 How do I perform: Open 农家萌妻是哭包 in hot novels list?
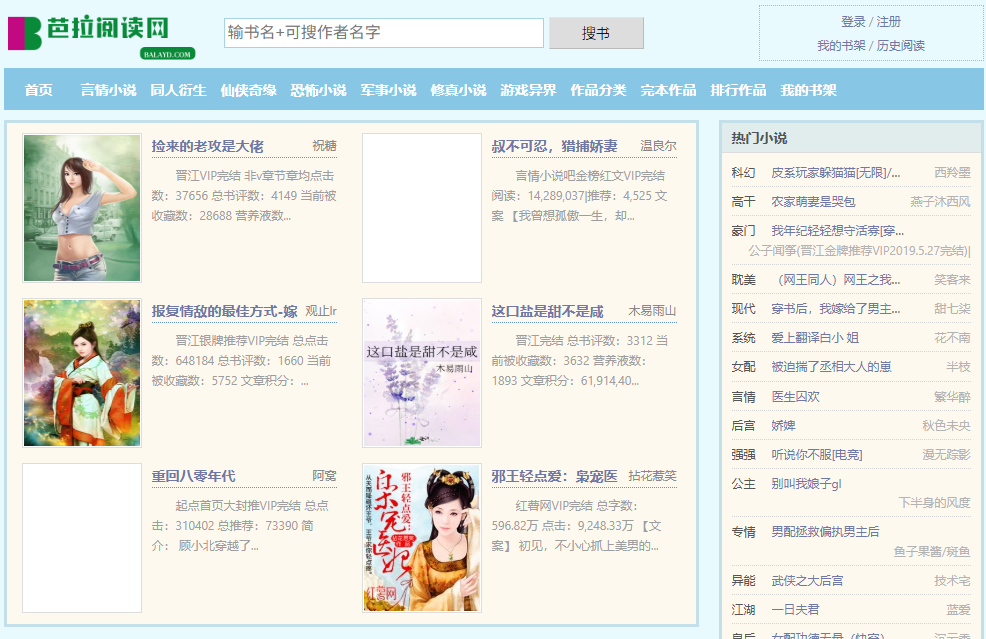click(813, 202)
